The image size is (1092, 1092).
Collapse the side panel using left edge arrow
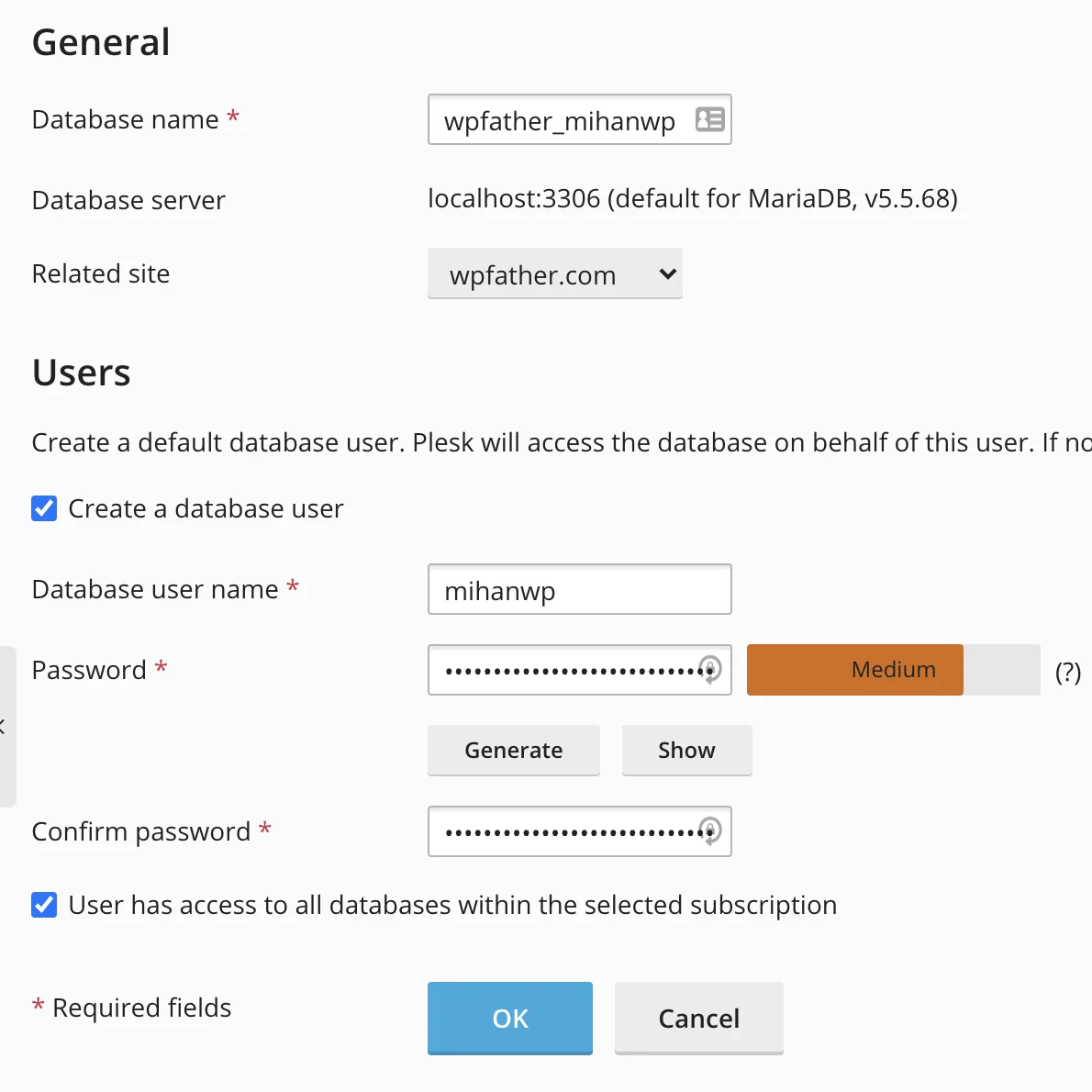coord(4,727)
